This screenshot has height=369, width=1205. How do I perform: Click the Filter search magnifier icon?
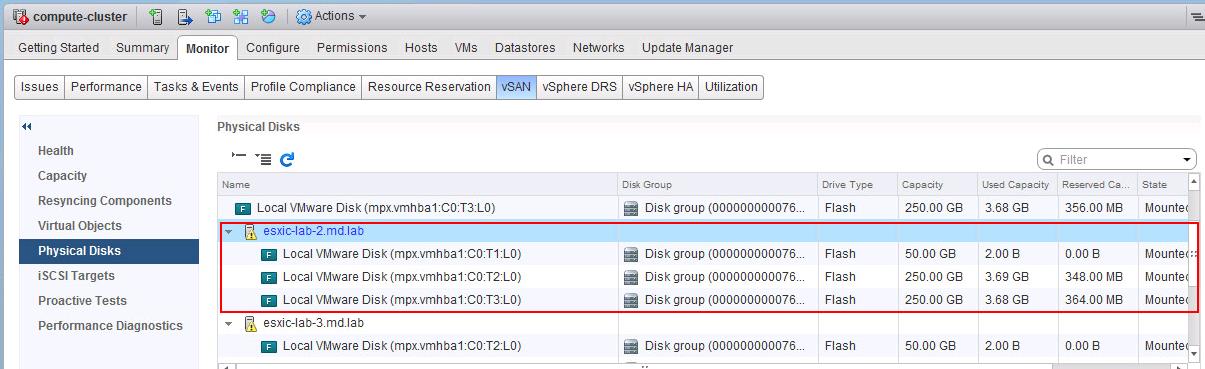tap(1048, 159)
